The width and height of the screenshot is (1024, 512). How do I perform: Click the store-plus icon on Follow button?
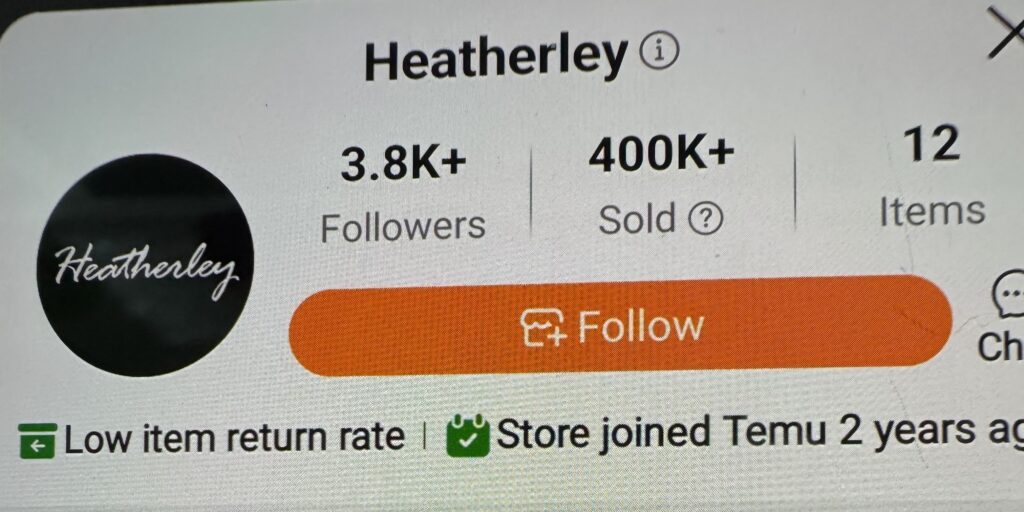tap(543, 326)
